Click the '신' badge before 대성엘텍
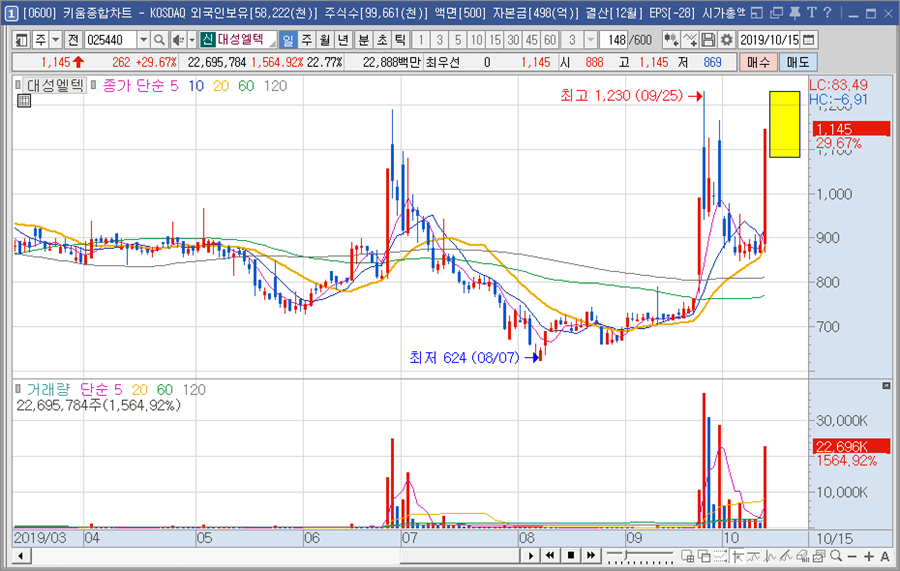Viewport: 900px width, 571px height. tap(207, 40)
